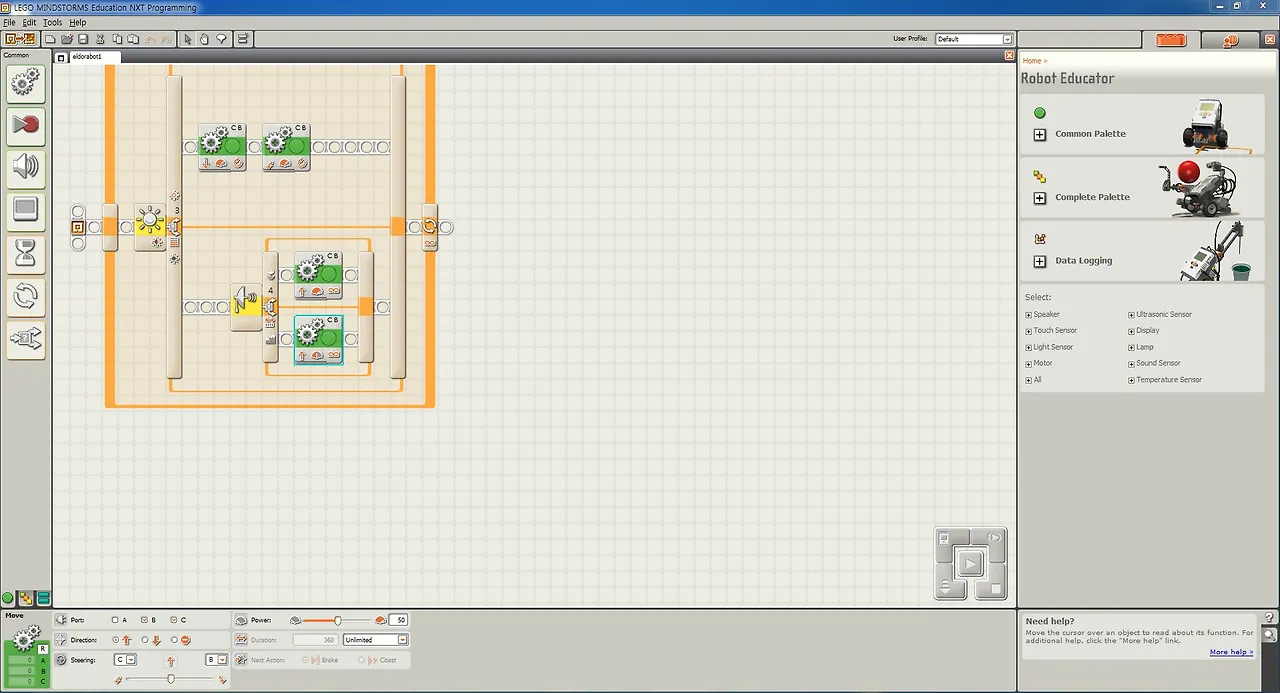Image resolution: width=1280 pixels, height=693 pixels.
Task: Select Brake next action radio button
Action: tap(305, 660)
